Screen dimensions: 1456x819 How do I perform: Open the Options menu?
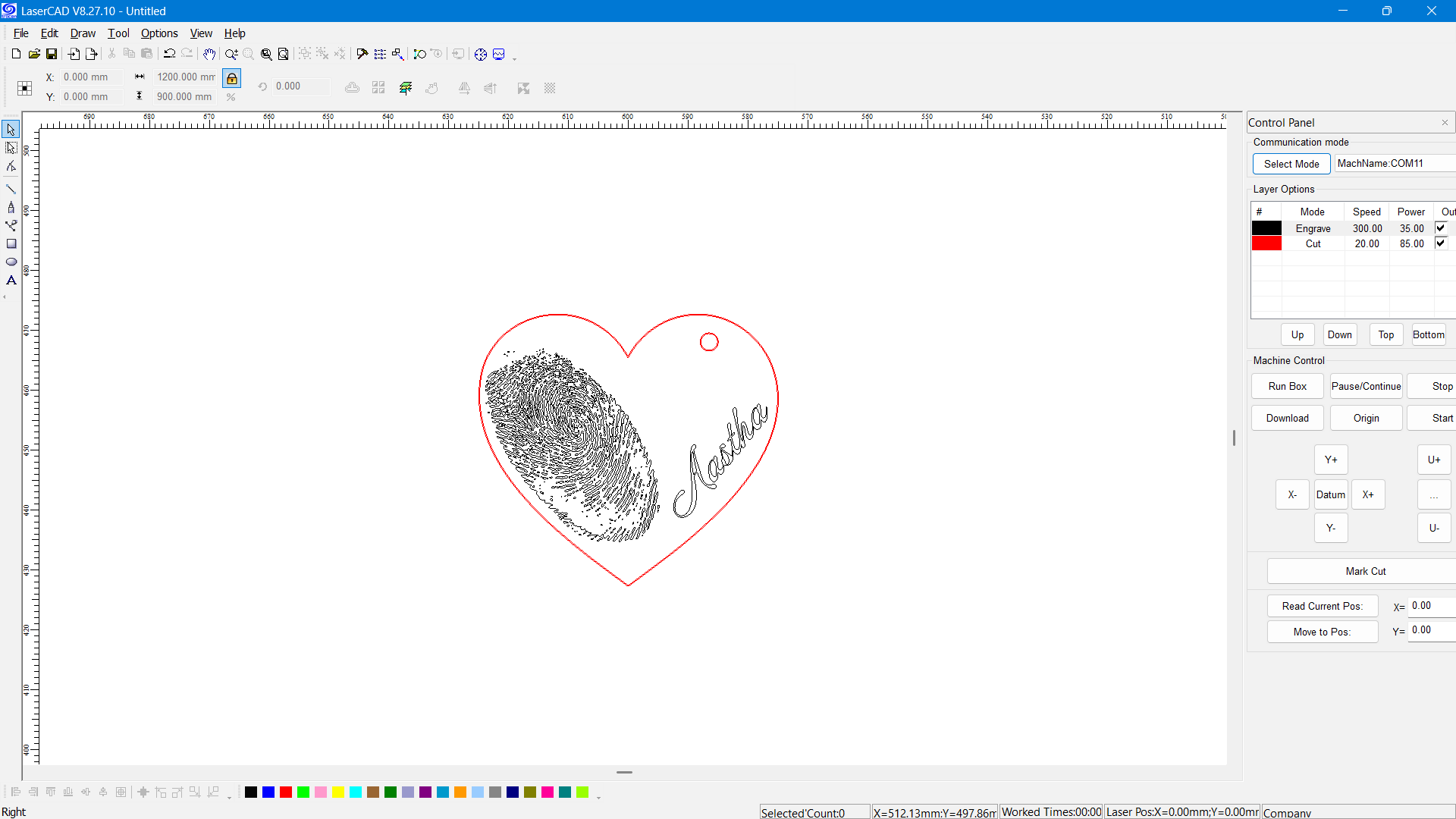(159, 33)
